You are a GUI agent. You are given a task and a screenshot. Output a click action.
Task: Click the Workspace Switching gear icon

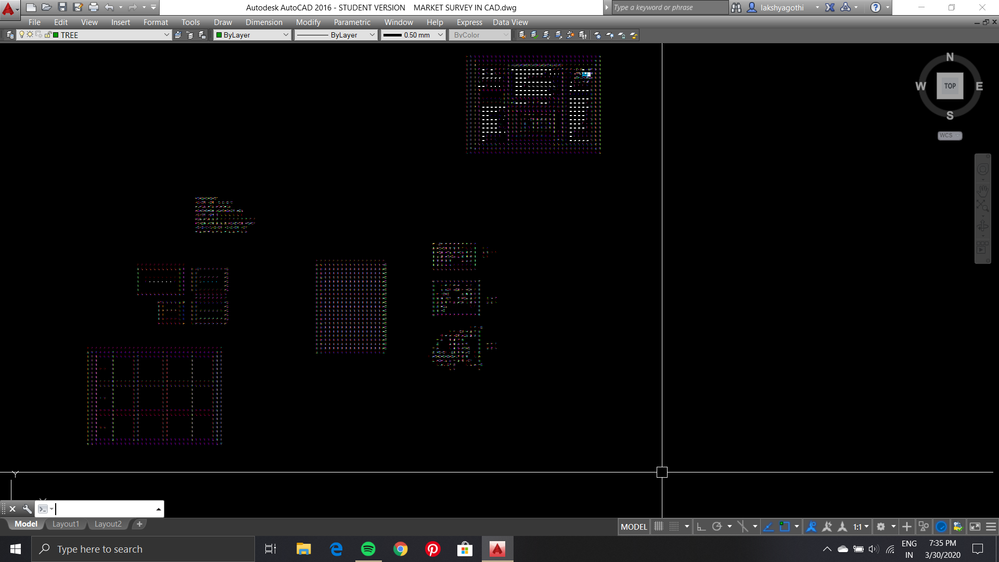point(880,526)
